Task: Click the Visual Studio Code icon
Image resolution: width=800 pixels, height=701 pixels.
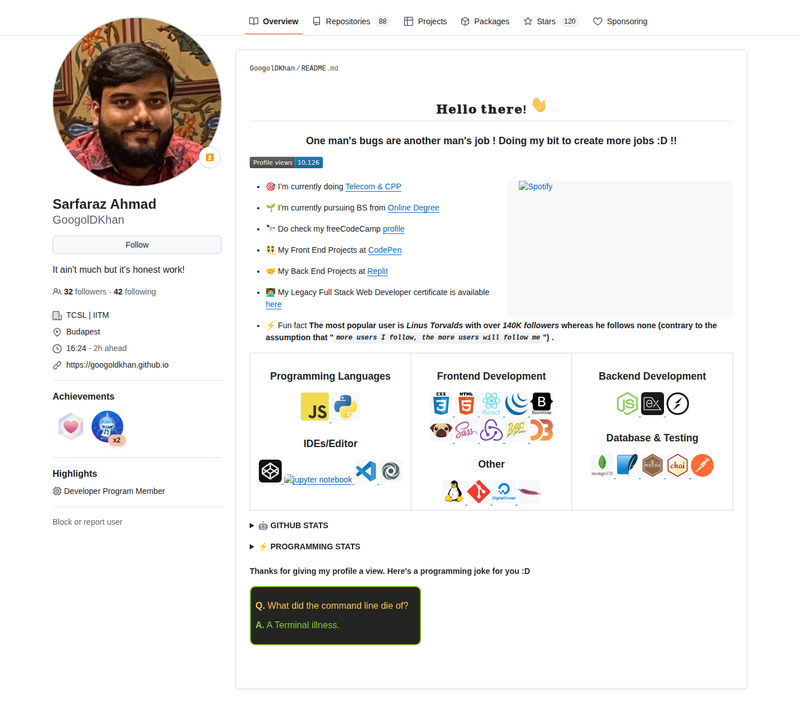Action: pyautogui.click(x=366, y=471)
